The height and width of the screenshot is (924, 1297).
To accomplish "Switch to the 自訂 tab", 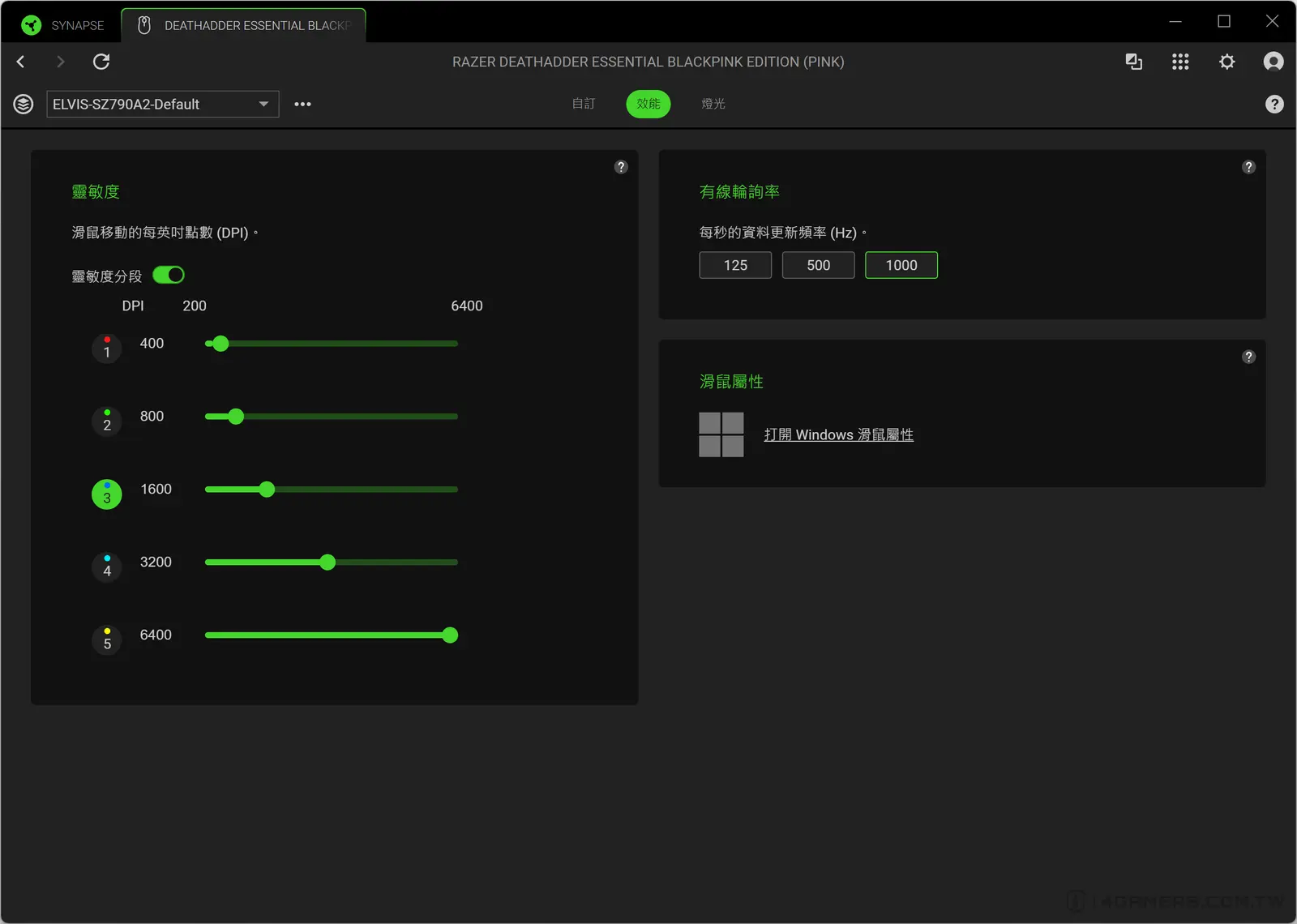I will coord(584,104).
